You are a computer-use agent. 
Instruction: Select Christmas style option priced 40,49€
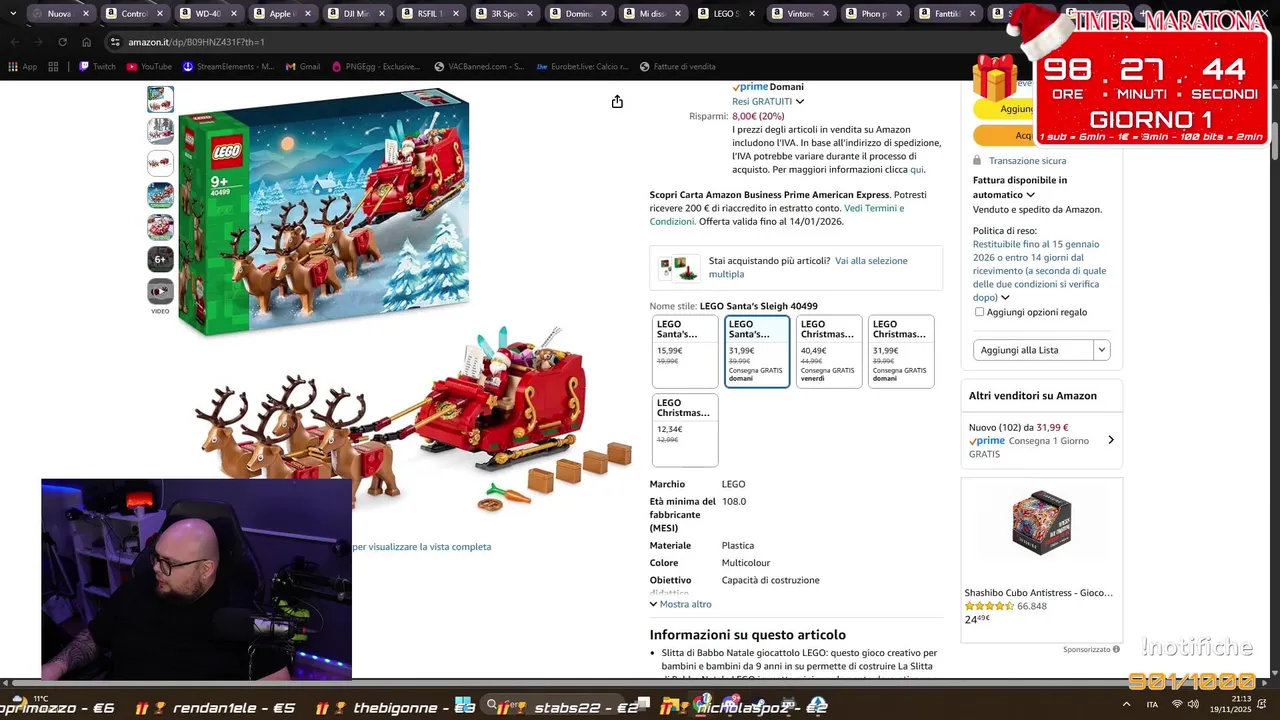coord(829,351)
